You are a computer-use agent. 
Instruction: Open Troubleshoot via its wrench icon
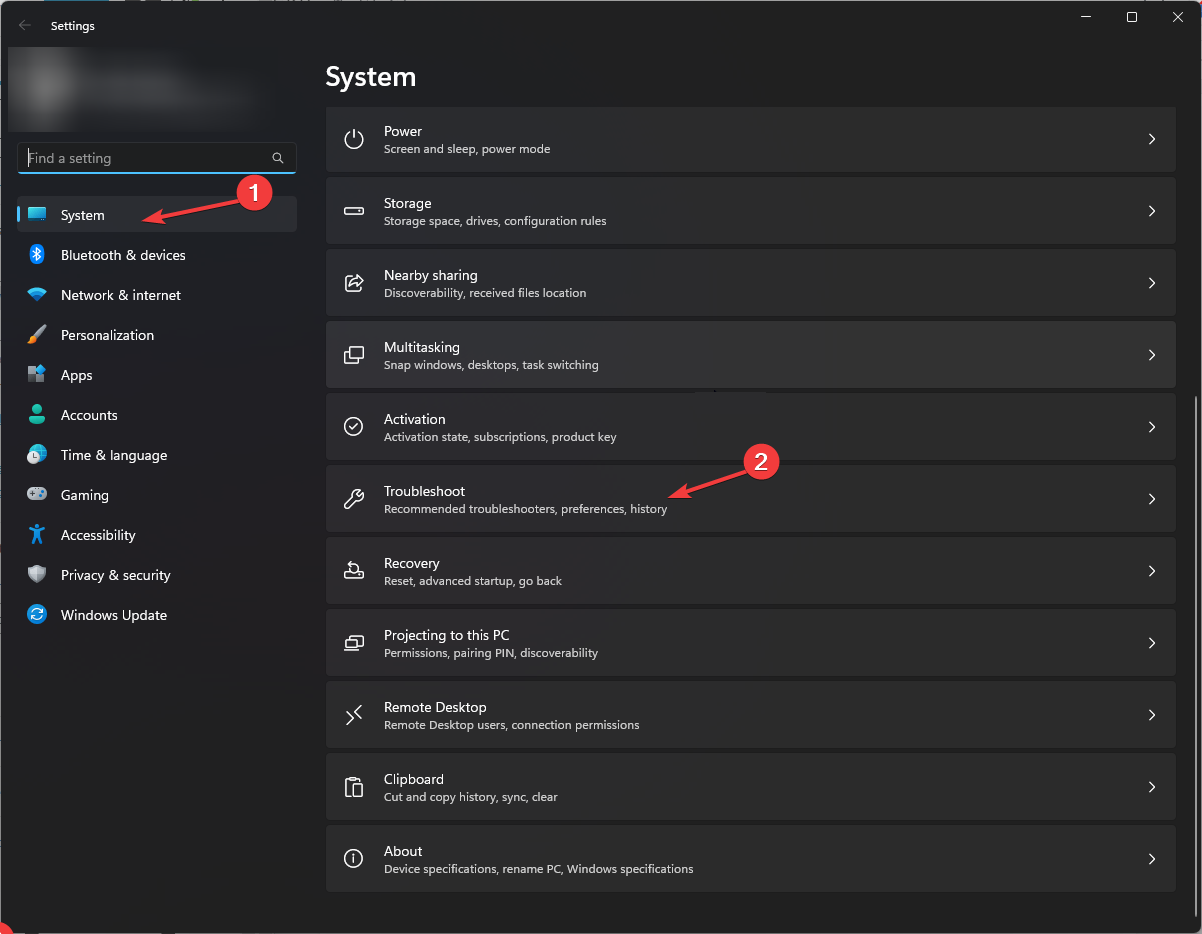point(354,499)
